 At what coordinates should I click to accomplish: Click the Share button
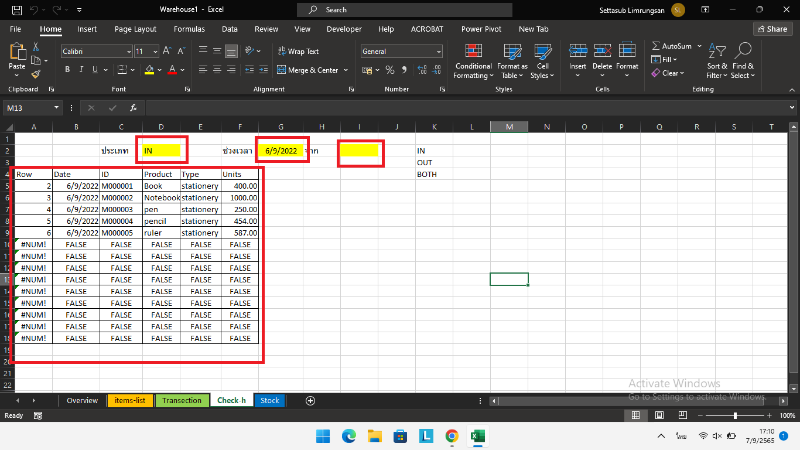(x=771, y=29)
